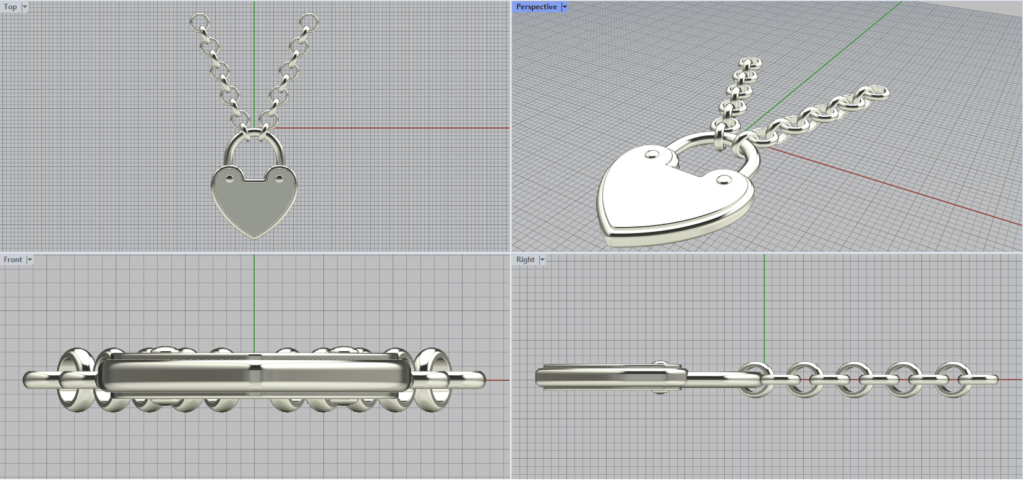
Task: Pick the right rivet on Perspective heart
Action: click(x=724, y=180)
